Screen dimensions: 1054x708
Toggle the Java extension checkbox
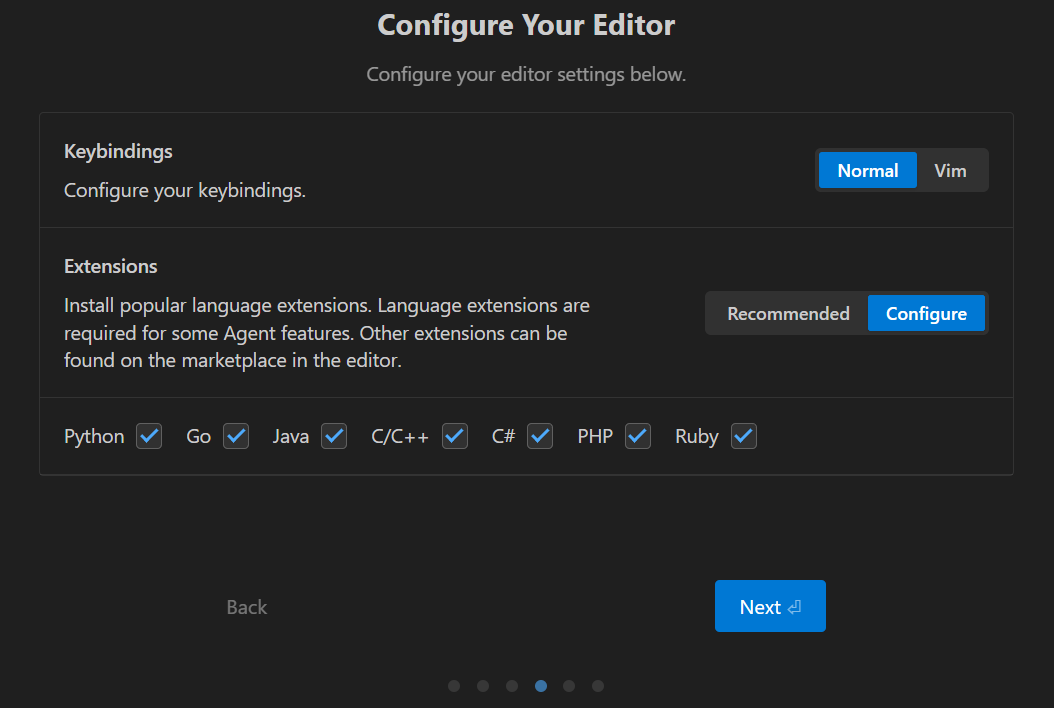334,436
